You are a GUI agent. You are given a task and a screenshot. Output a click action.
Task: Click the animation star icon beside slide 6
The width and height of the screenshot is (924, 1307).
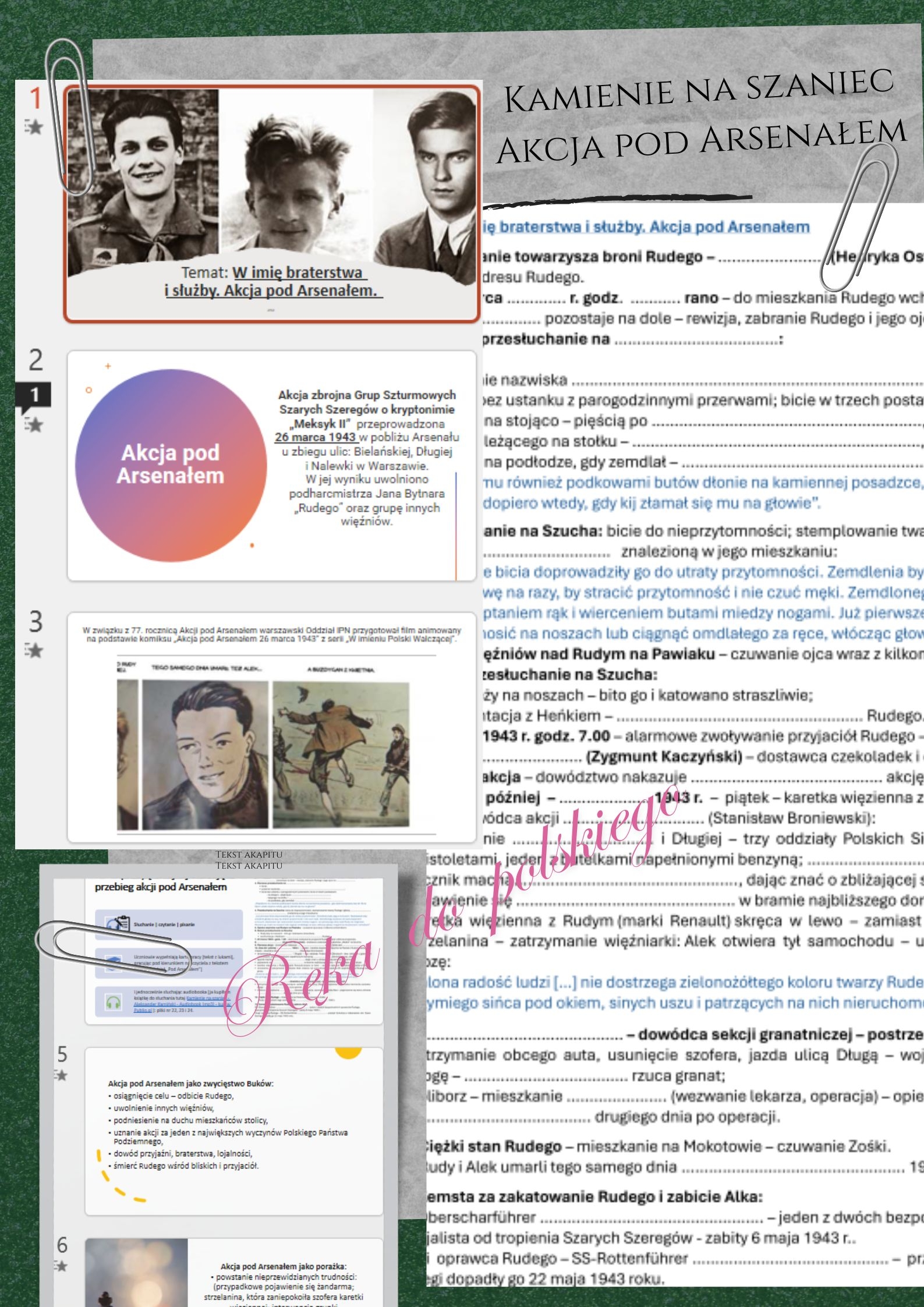pos(61,1266)
